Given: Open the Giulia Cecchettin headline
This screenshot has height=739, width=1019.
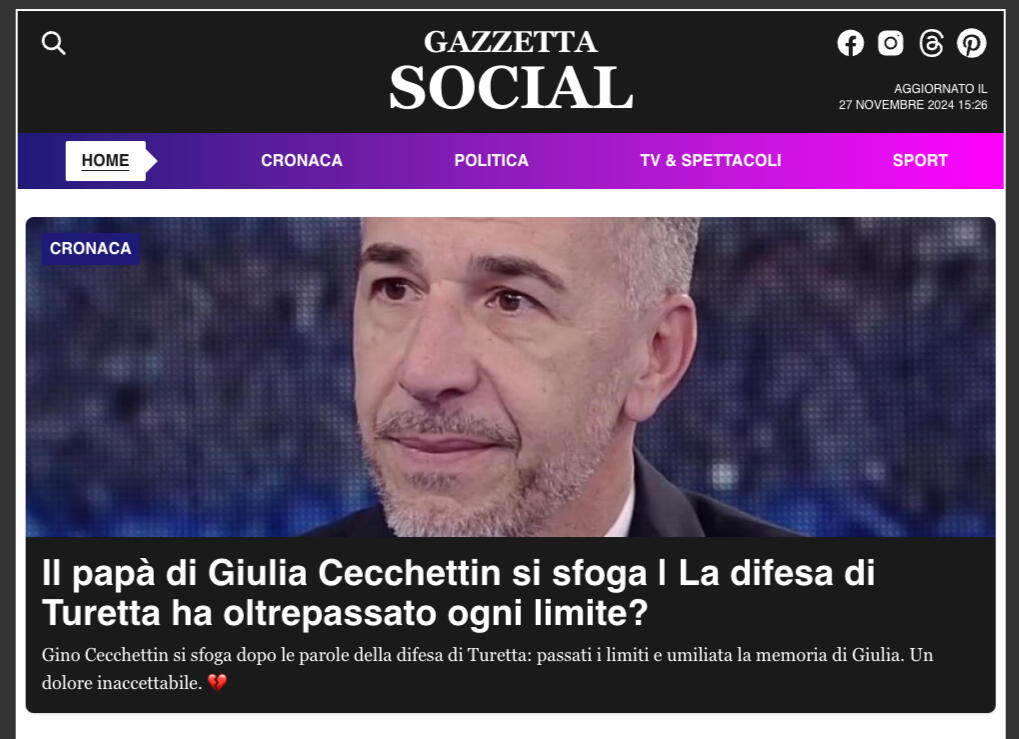Looking at the screenshot, I should coord(458,593).
